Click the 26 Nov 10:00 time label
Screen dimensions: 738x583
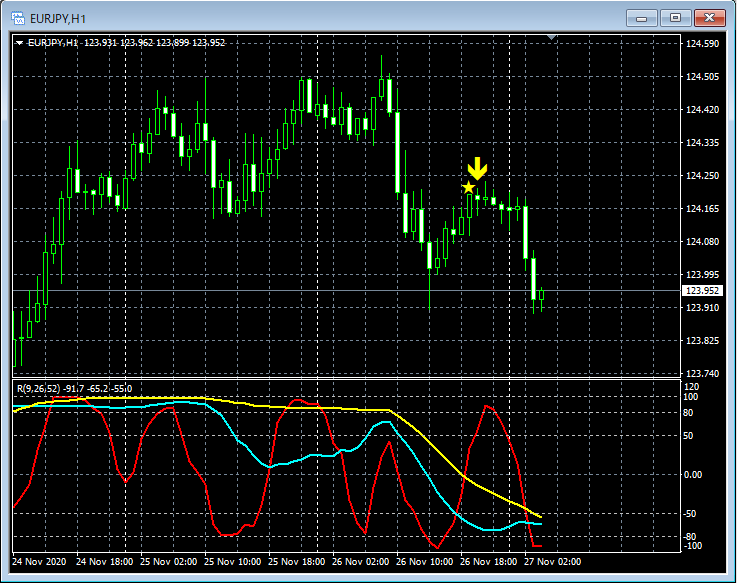click(x=425, y=562)
